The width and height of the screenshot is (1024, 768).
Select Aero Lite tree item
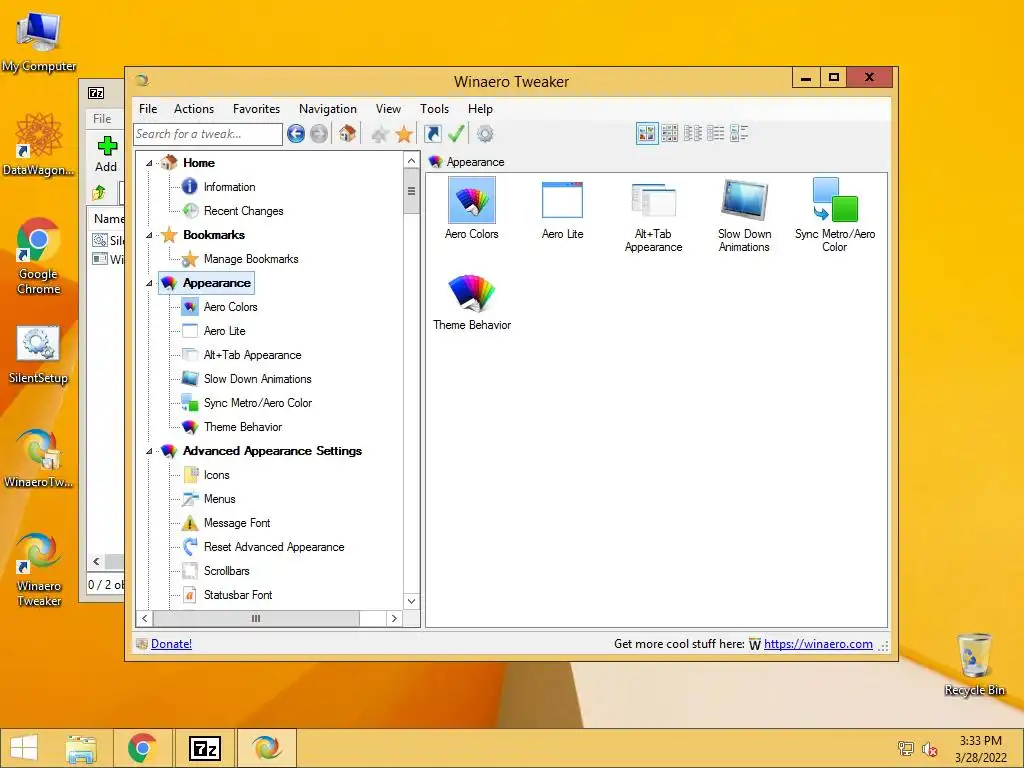[224, 331]
